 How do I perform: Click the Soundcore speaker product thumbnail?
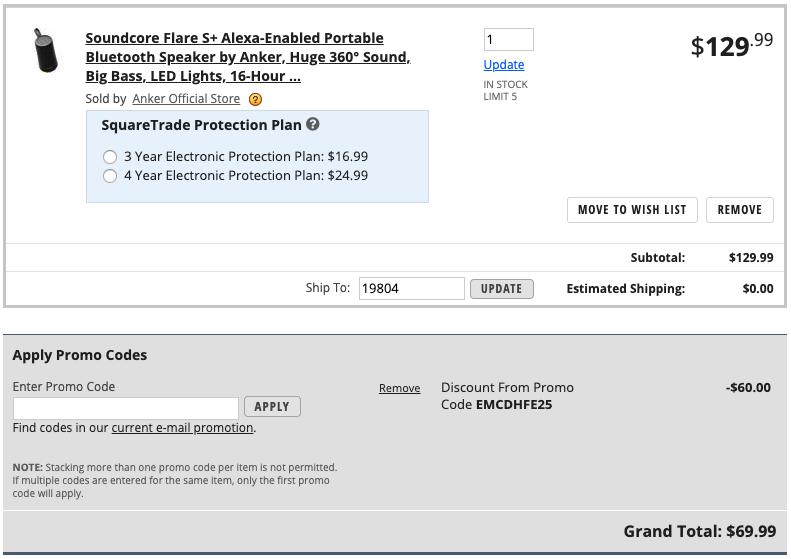coord(45,50)
